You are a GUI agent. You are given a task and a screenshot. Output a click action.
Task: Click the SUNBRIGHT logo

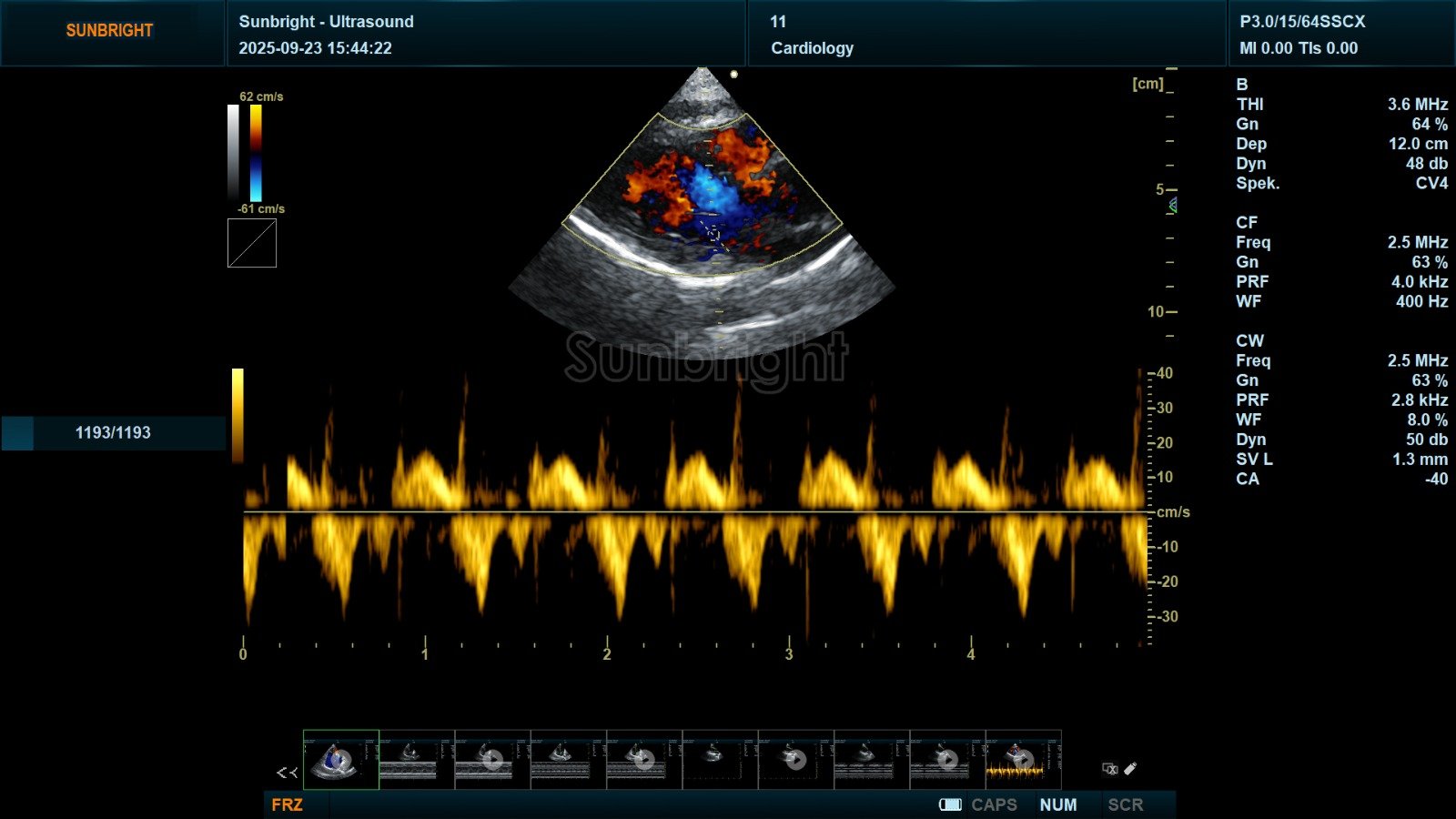pos(109,30)
